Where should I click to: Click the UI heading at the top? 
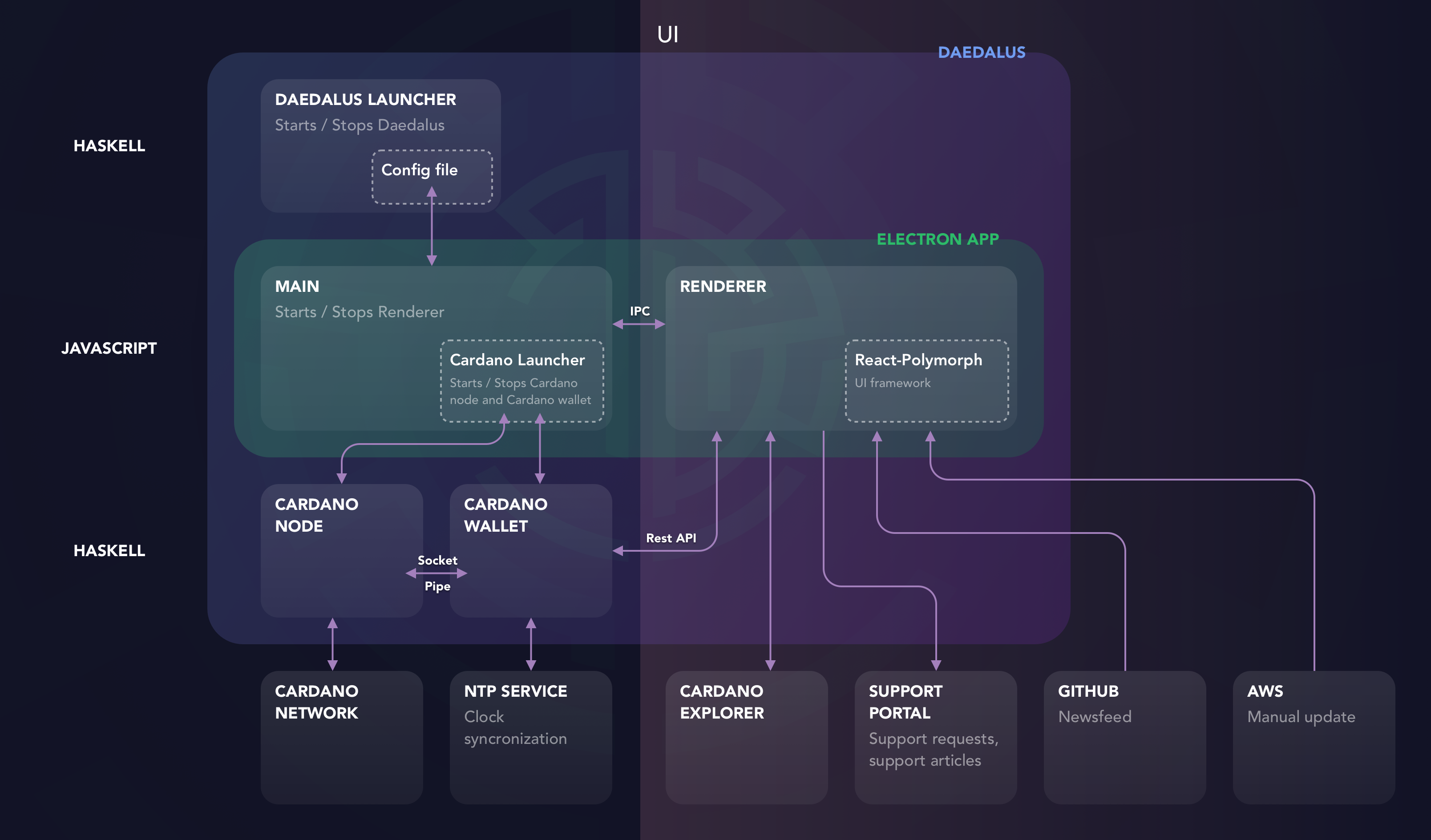click(x=668, y=34)
